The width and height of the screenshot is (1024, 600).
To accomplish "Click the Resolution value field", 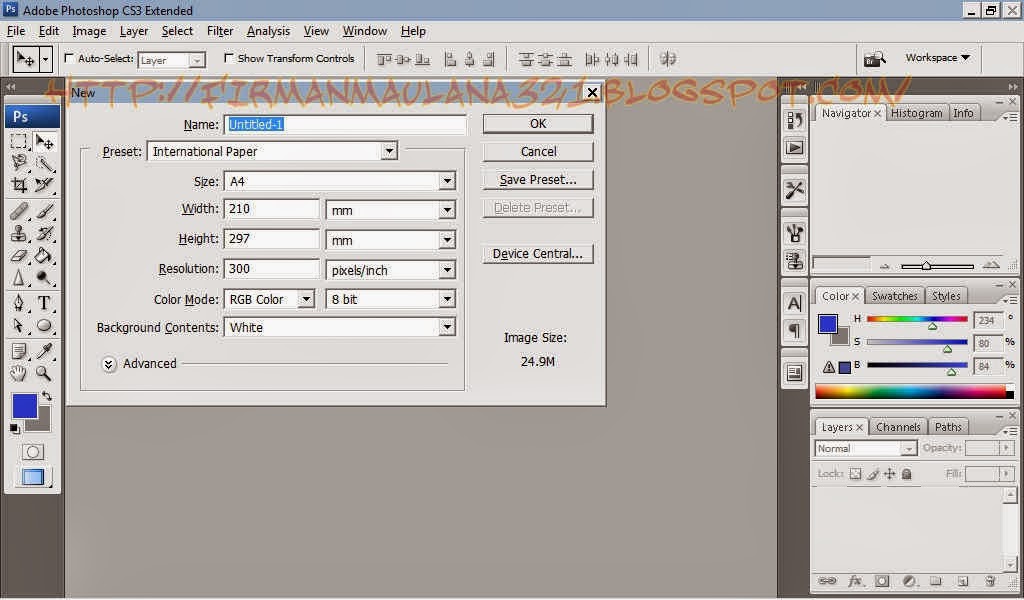I will coord(272,269).
